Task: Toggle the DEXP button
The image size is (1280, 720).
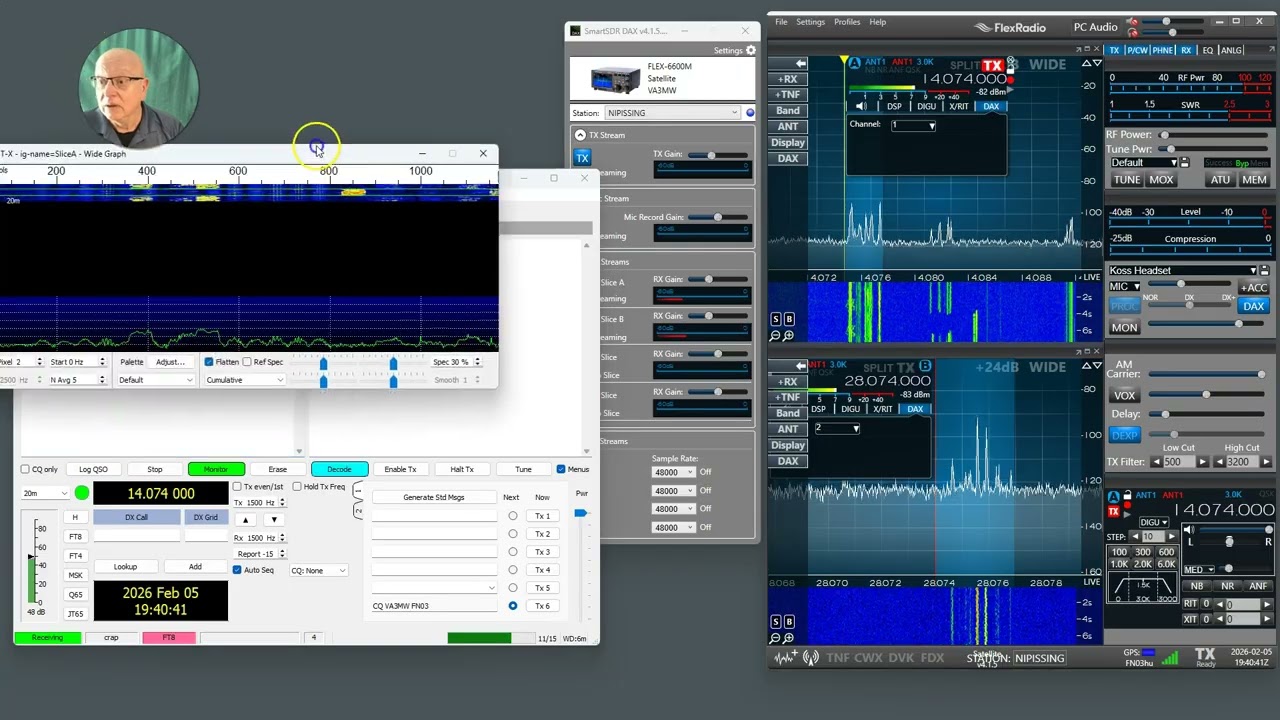Action: (1124, 435)
